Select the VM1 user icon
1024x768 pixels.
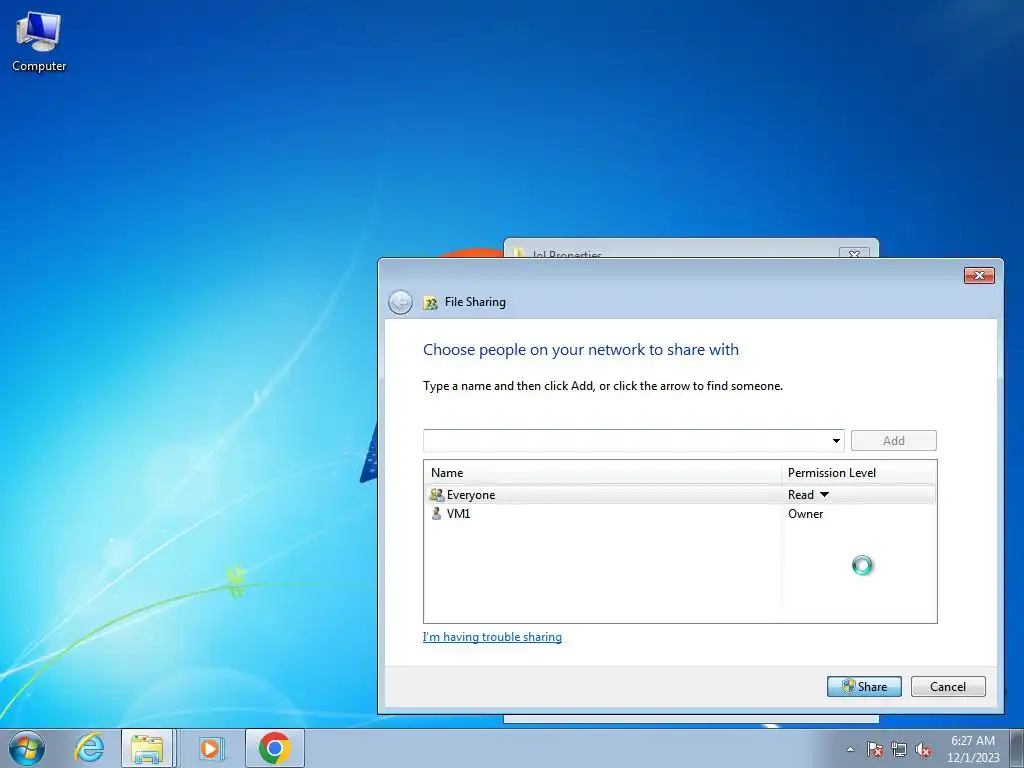tap(436, 513)
